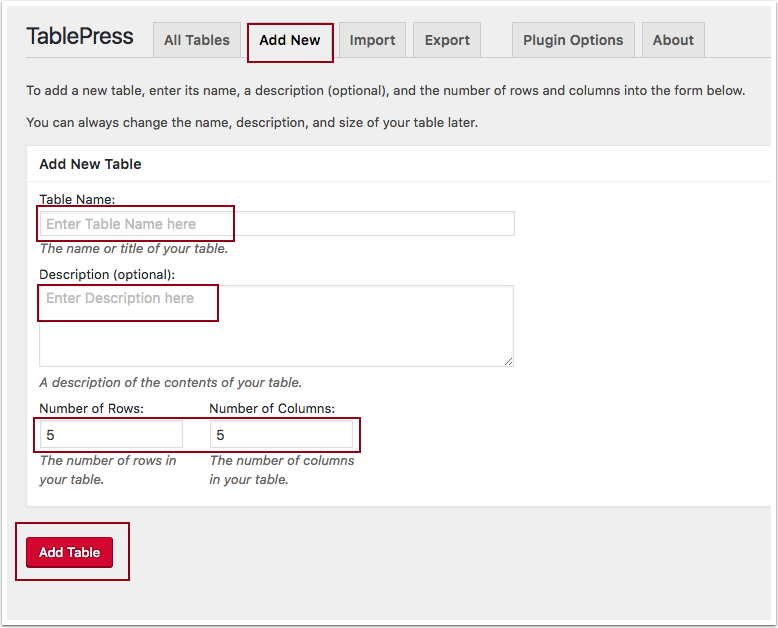Click 'The number of rows in your table.' hint
This screenshot has width=778, height=628.
coord(108,470)
